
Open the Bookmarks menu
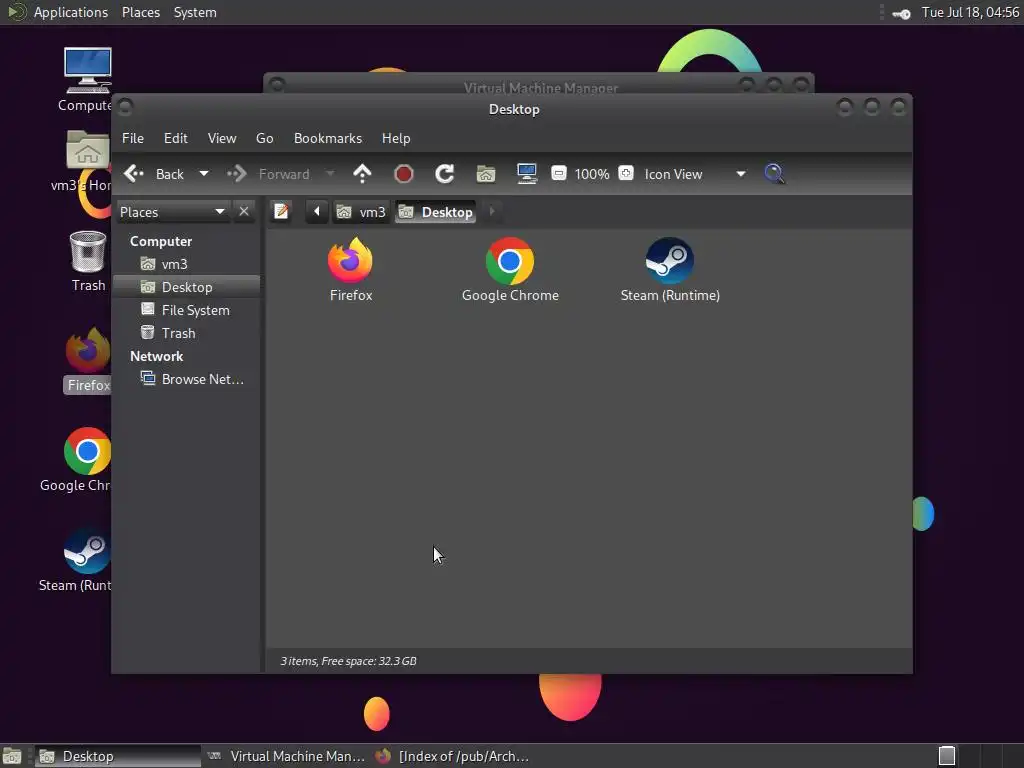328,138
